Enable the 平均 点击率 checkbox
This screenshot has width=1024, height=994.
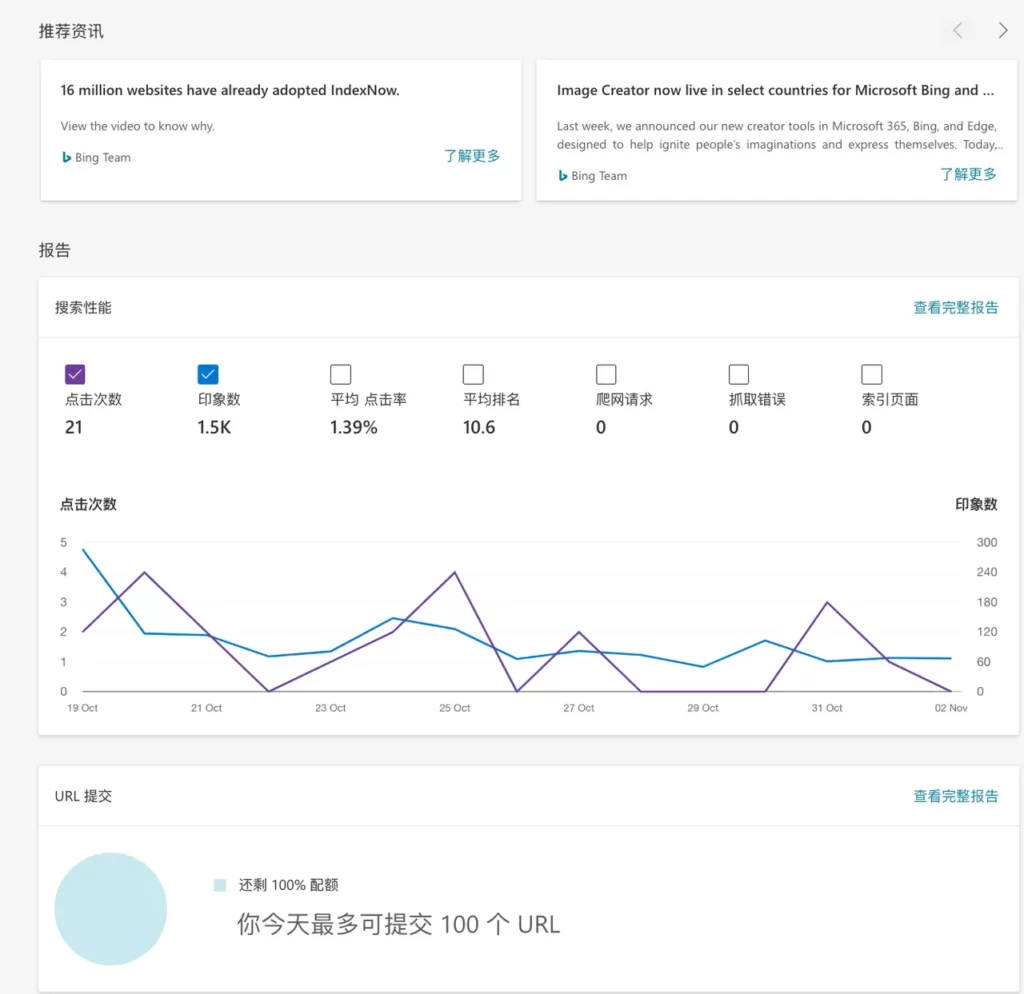coord(340,374)
